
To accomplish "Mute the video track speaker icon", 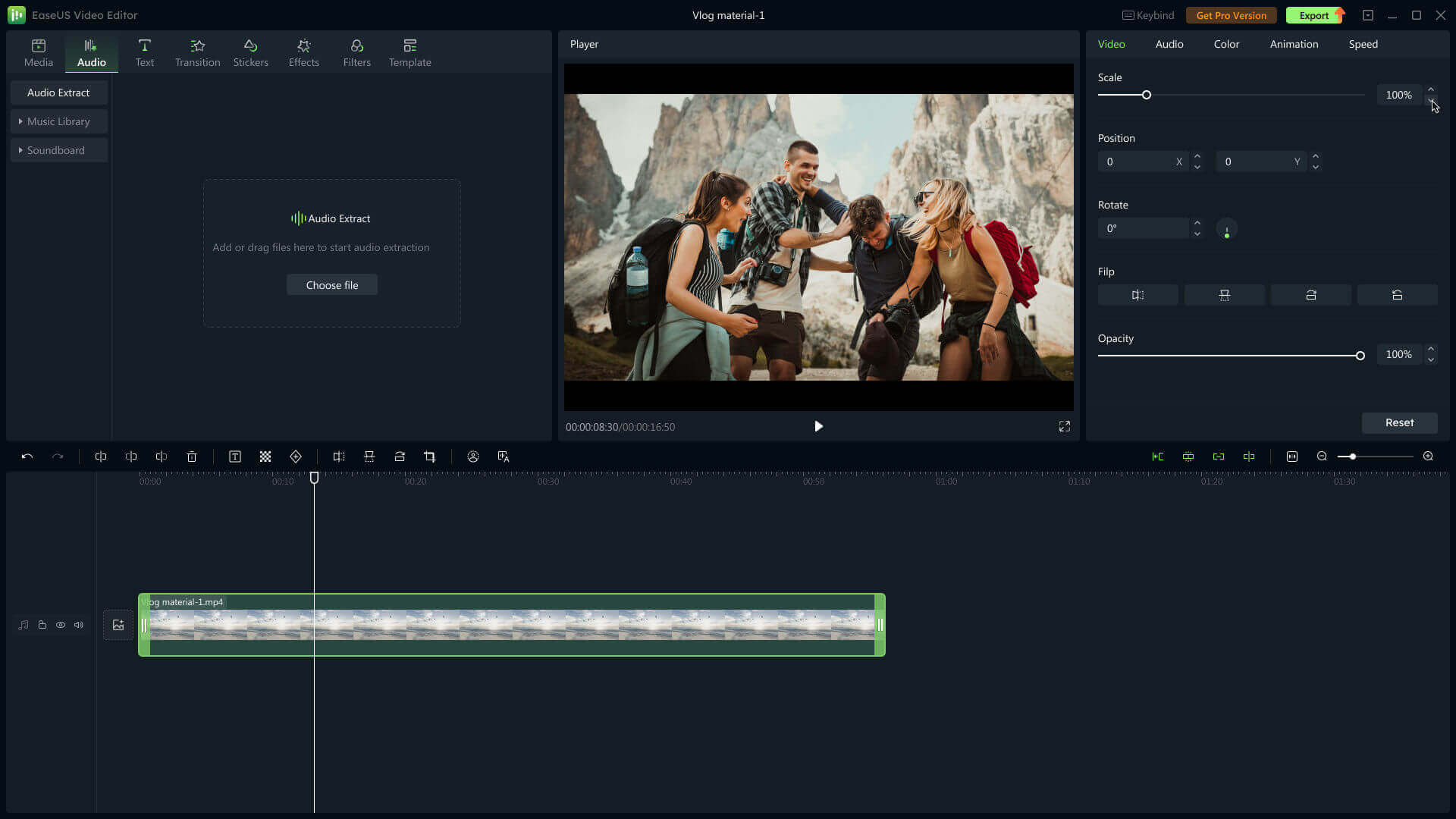I will click(79, 625).
